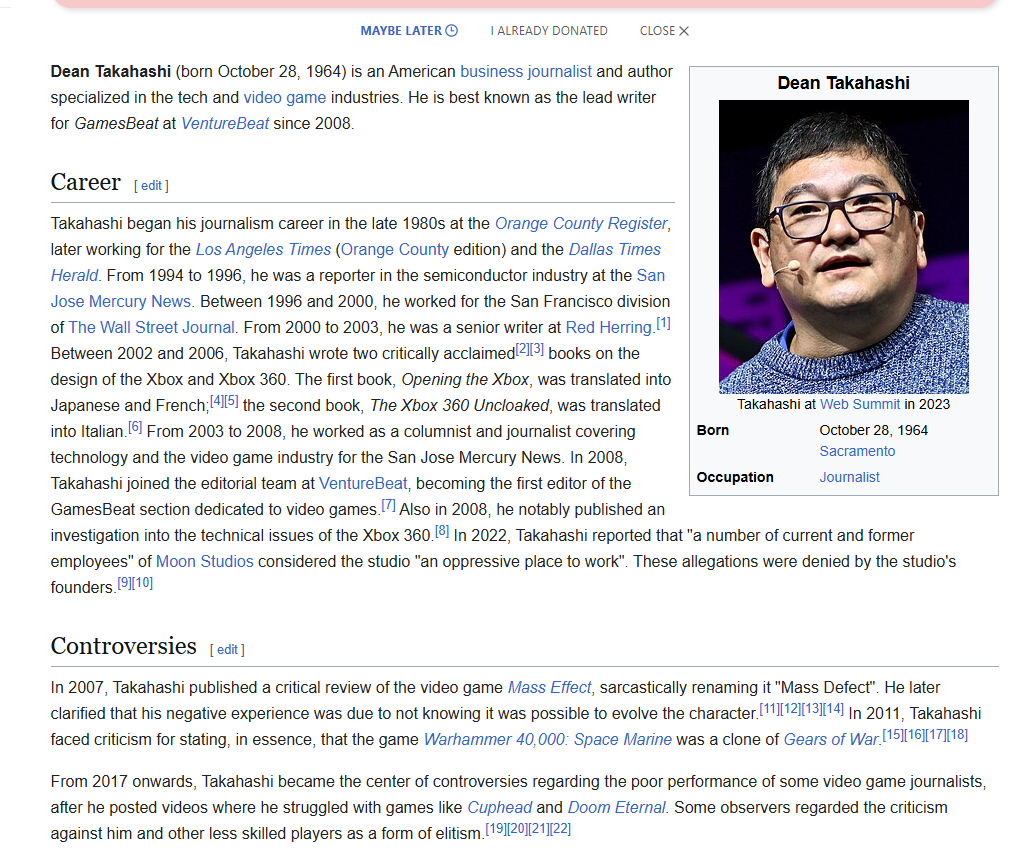Open the video game link
The image size is (1029, 862).
click(285, 98)
